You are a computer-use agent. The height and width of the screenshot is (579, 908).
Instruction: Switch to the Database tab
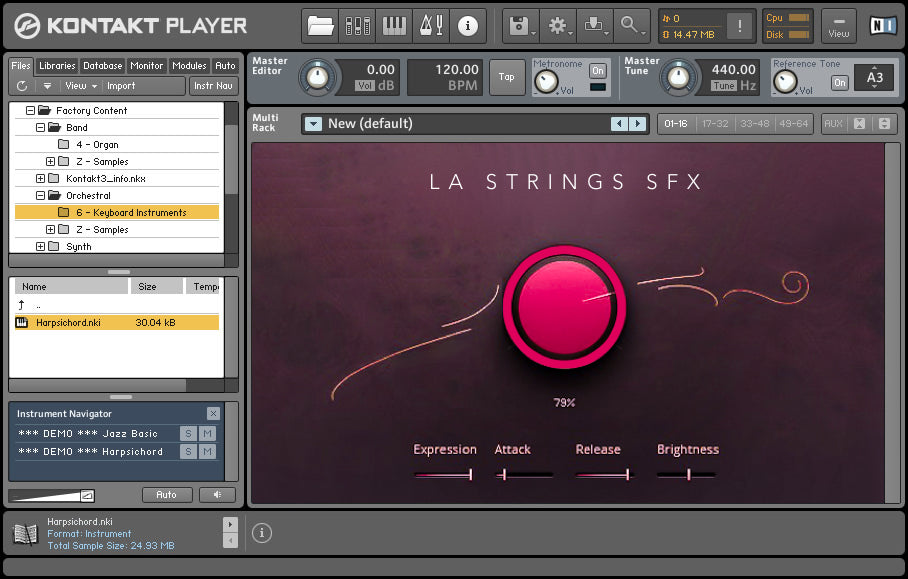pos(102,66)
